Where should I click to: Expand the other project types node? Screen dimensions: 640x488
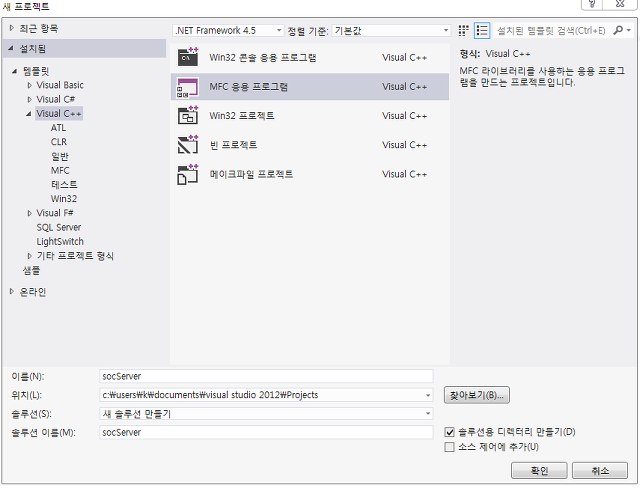(29, 256)
